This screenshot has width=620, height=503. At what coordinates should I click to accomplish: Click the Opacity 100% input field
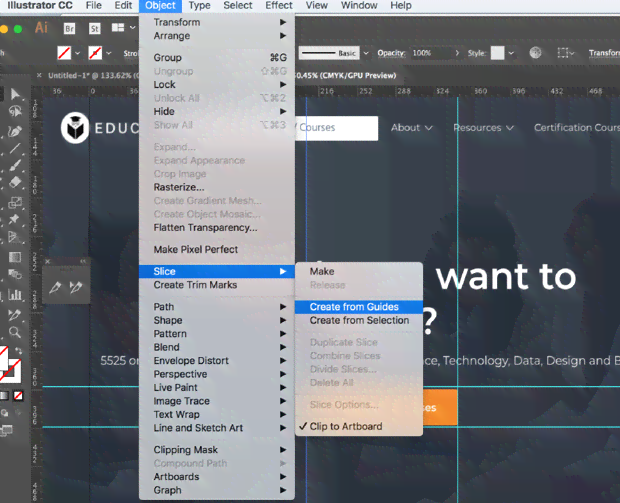point(430,53)
